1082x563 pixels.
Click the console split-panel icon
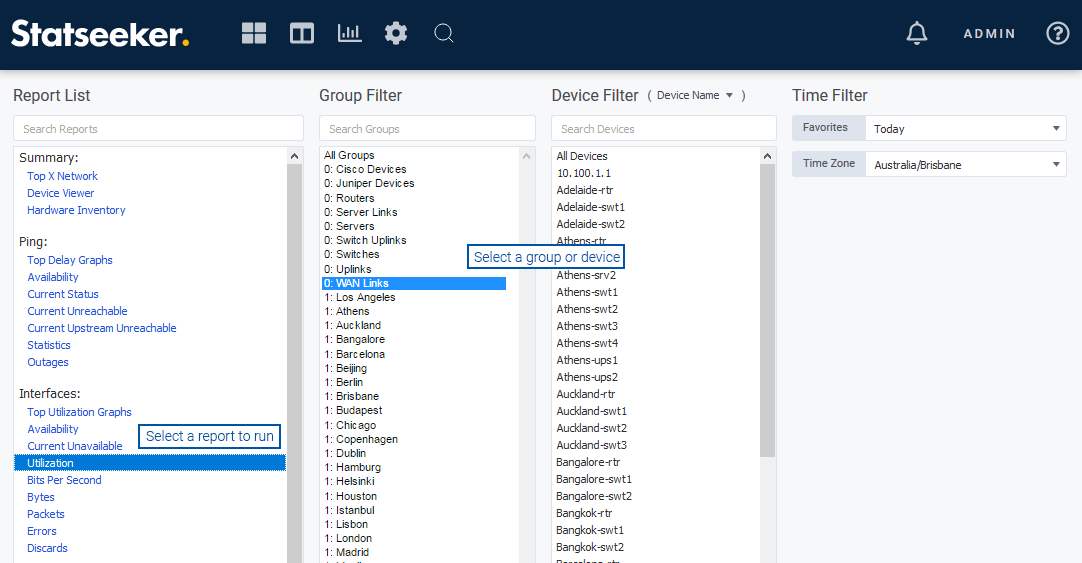coord(302,33)
